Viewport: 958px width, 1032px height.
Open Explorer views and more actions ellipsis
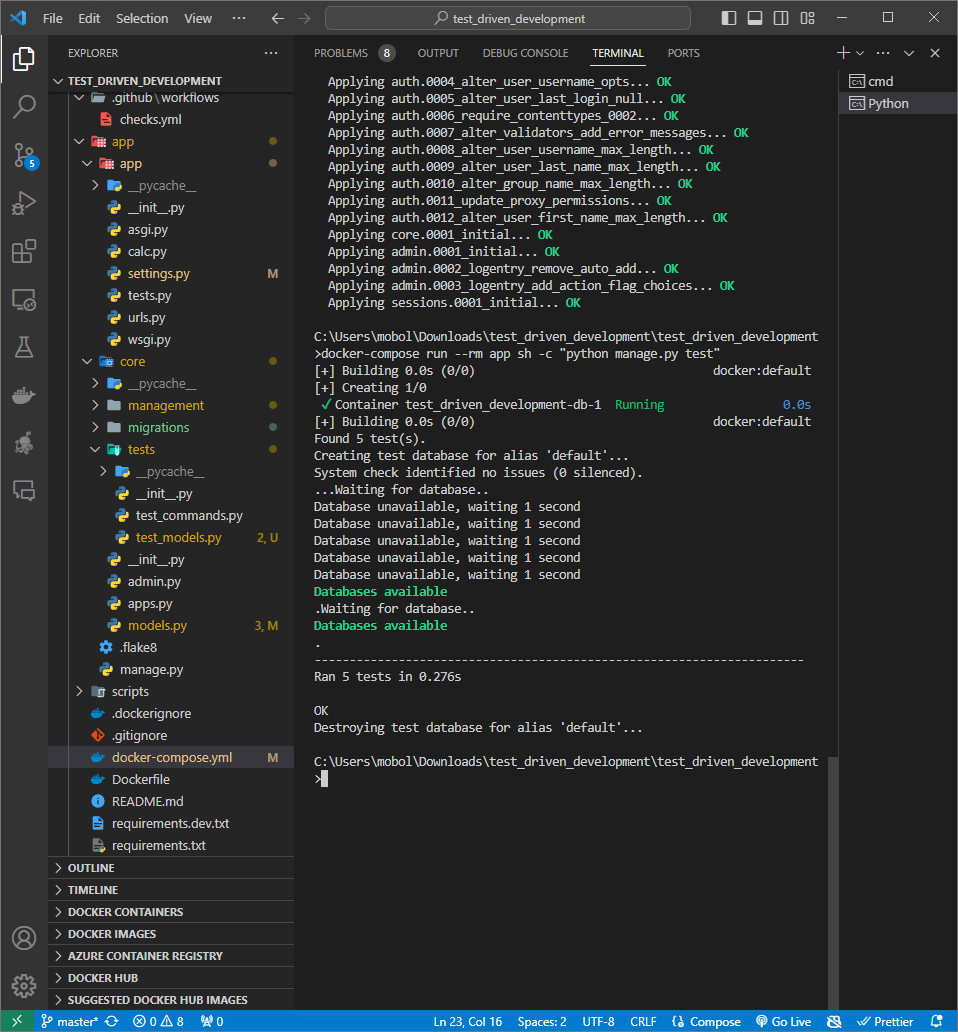pyautogui.click(x=271, y=53)
